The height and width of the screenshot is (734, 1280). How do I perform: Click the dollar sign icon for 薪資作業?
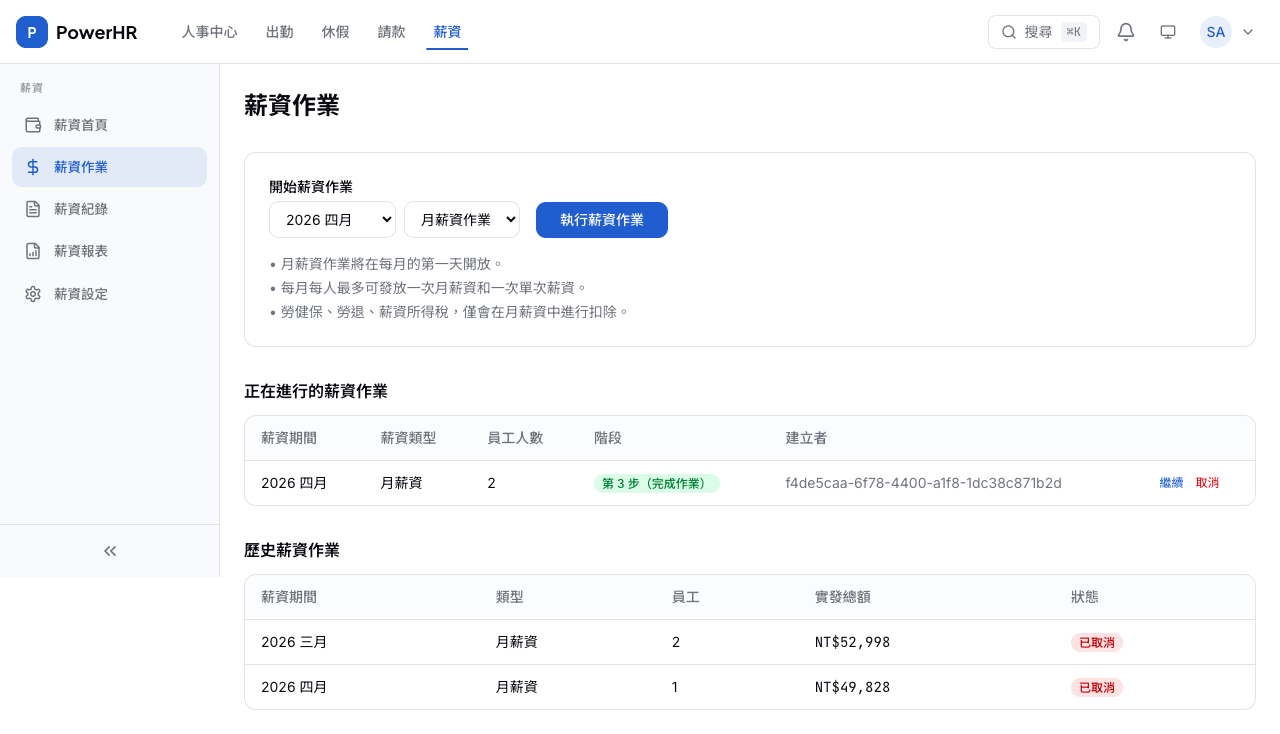pyautogui.click(x=33, y=167)
